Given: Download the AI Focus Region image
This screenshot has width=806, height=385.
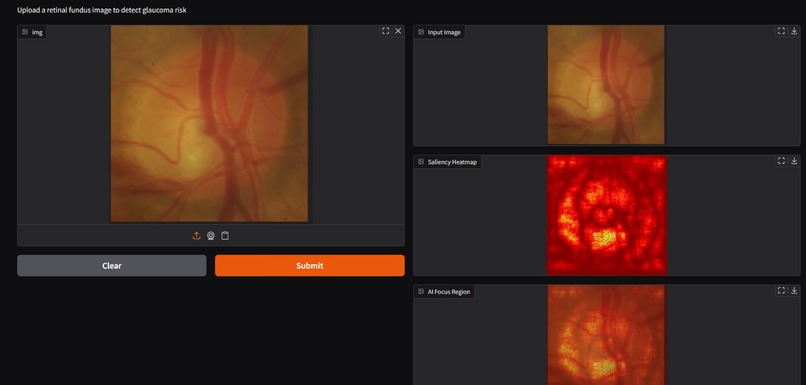Looking at the screenshot, I should coord(794,290).
